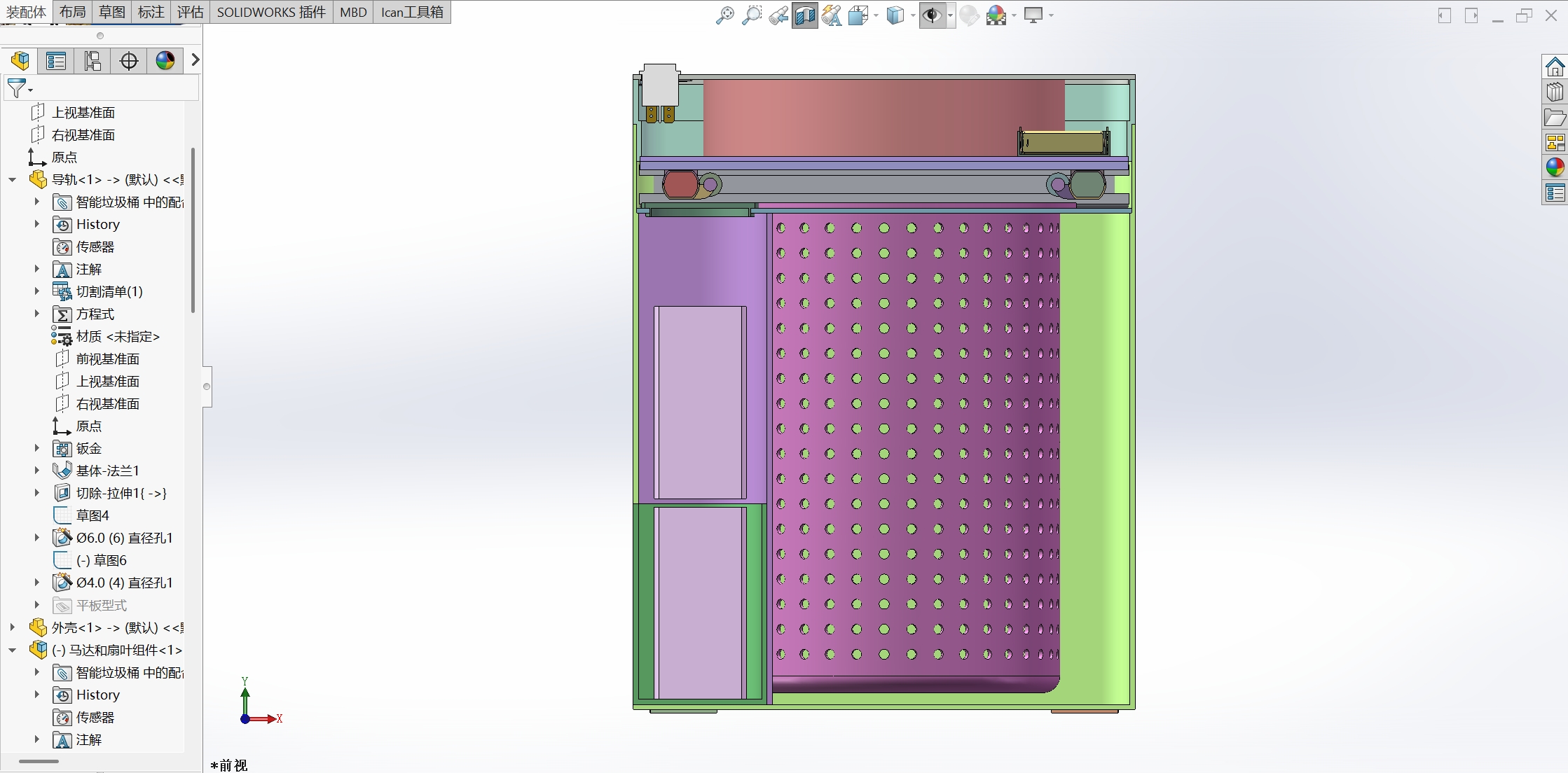Image resolution: width=1568 pixels, height=773 pixels.
Task: Select Zoom to Area tool
Action: pyautogui.click(x=751, y=15)
